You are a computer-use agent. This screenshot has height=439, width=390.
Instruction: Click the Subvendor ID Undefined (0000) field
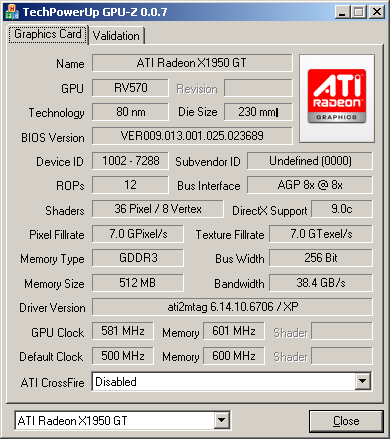[x=310, y=161]
